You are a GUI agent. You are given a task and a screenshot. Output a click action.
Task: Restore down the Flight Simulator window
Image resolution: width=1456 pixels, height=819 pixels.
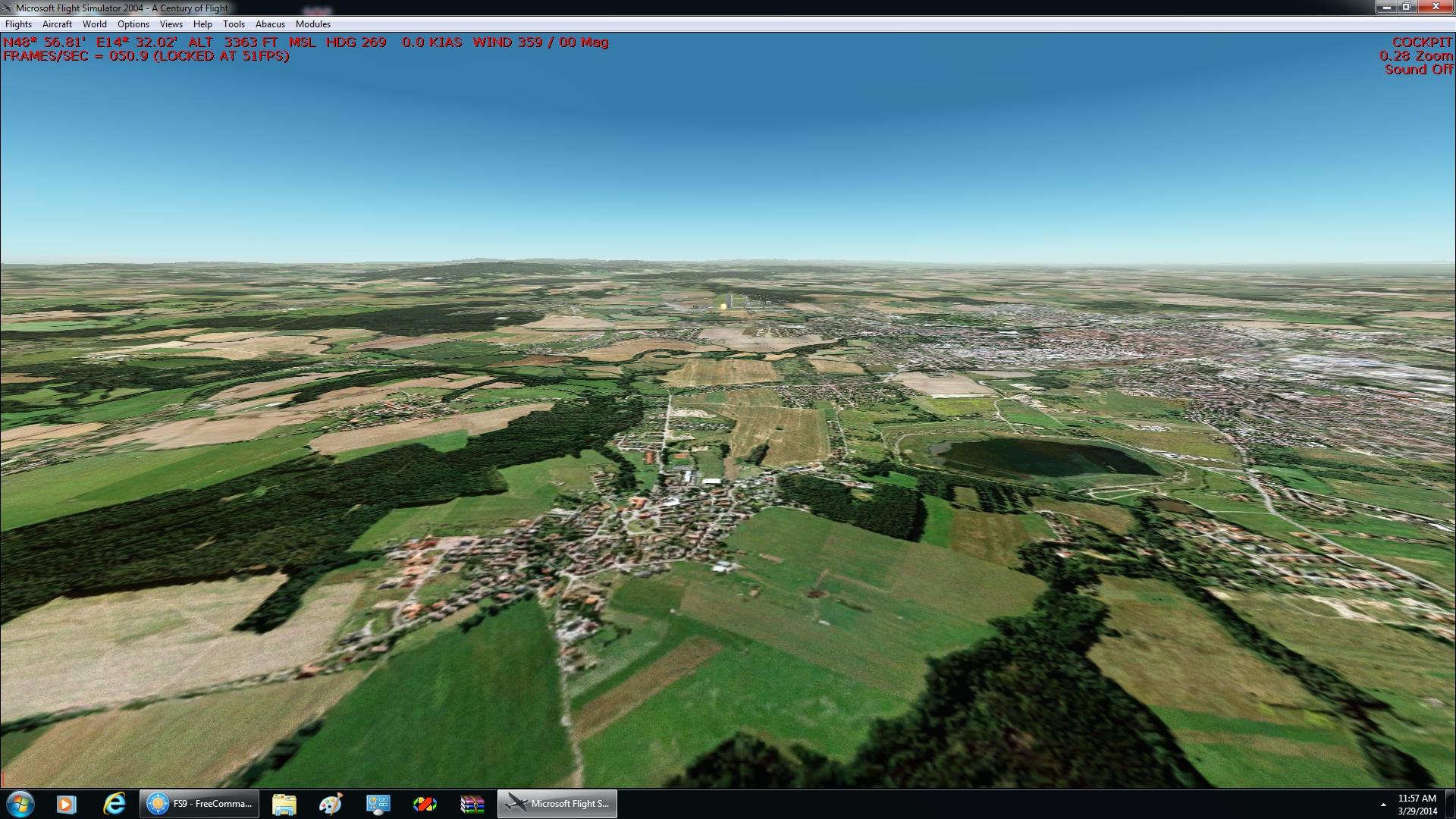tap(1406, 7)
